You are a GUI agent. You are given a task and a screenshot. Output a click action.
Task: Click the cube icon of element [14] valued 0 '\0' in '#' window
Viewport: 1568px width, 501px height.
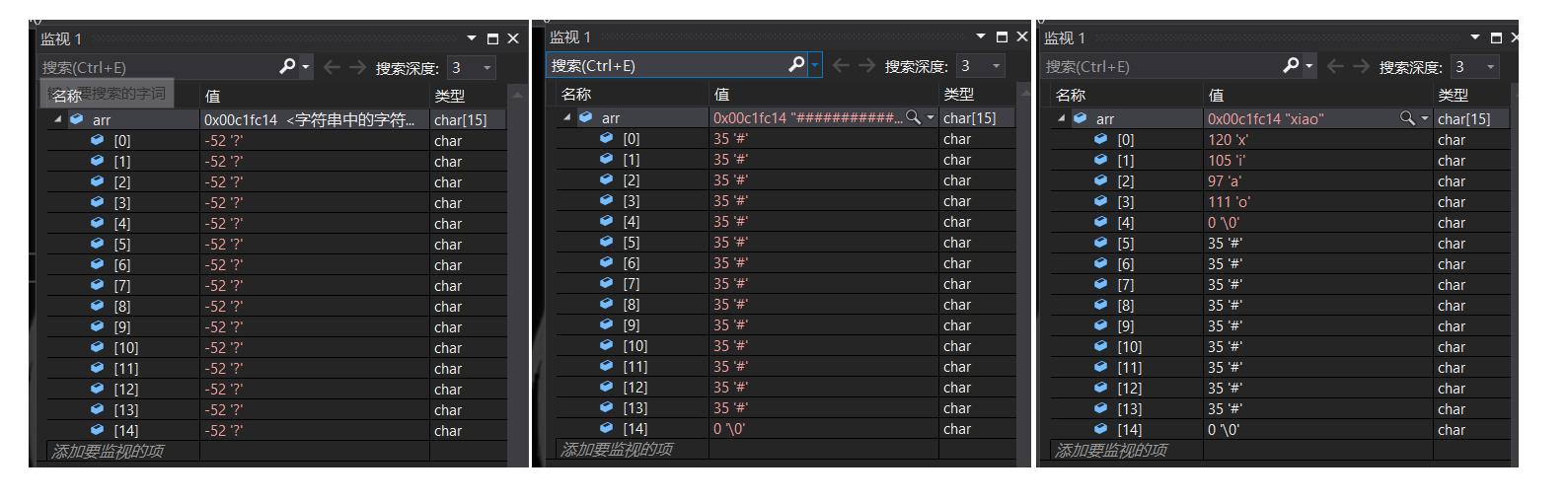coord(607,428)
